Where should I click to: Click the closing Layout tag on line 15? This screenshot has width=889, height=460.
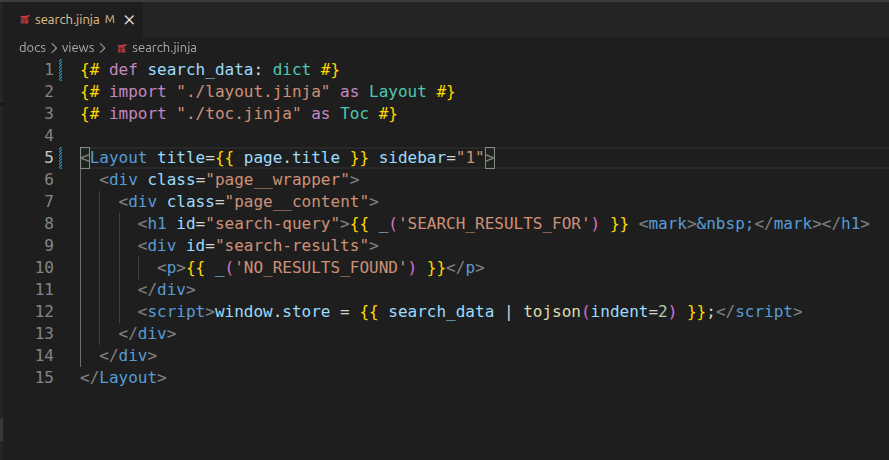tap(123, 377)
